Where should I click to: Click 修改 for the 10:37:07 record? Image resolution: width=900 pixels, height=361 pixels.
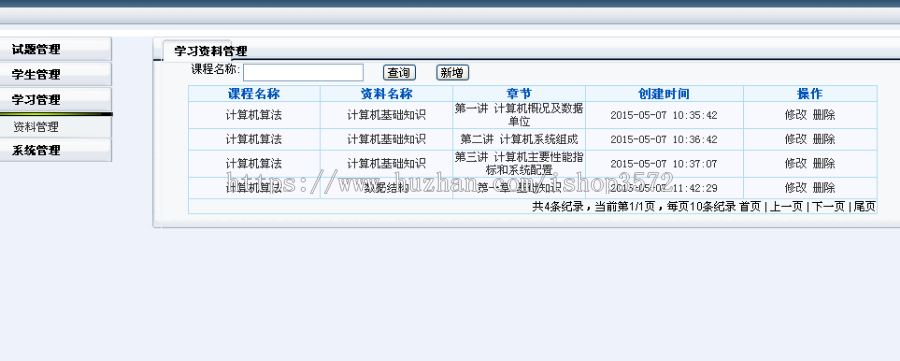pyautogui.click(x=796, y=164)
